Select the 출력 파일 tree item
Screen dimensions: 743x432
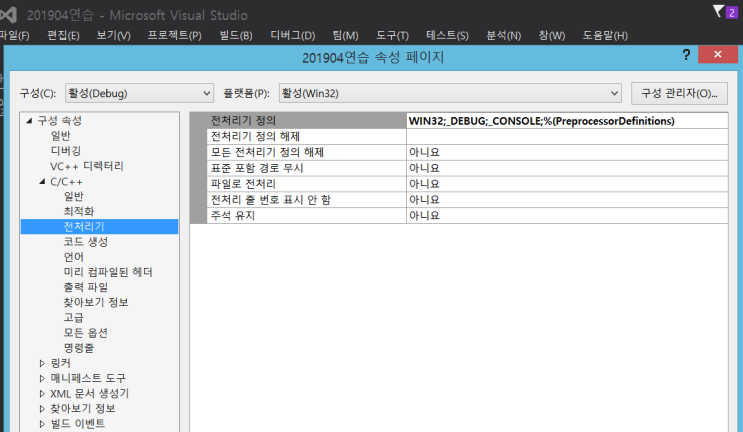86,287
